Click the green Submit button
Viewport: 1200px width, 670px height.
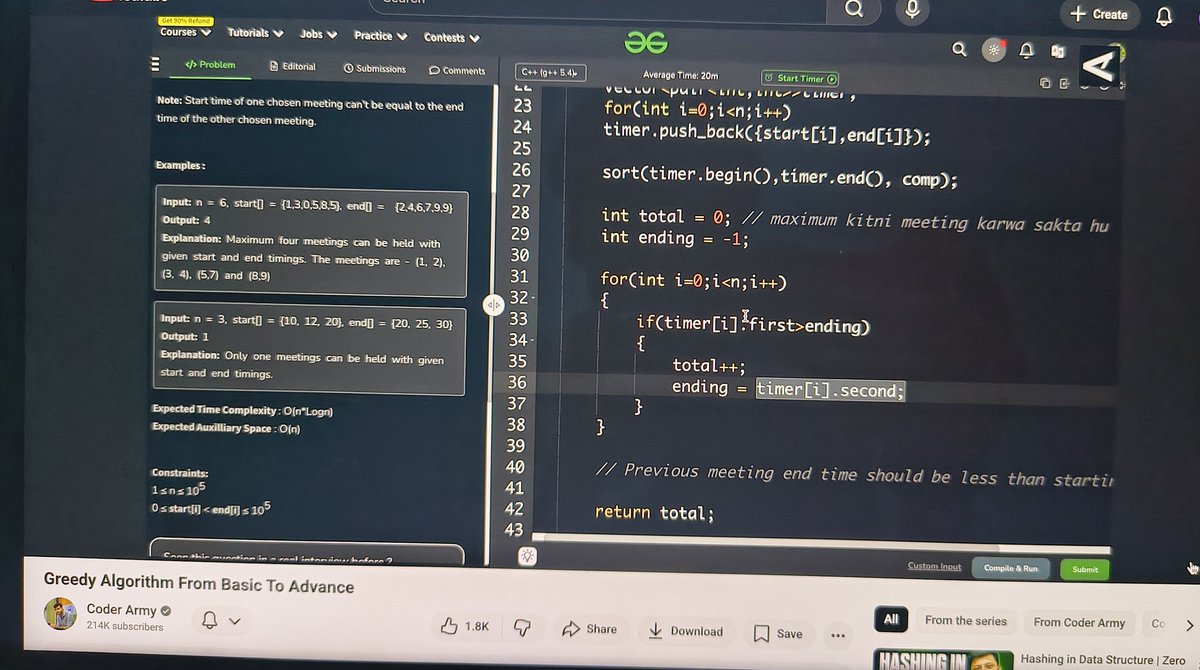[x=1085, y=569]
